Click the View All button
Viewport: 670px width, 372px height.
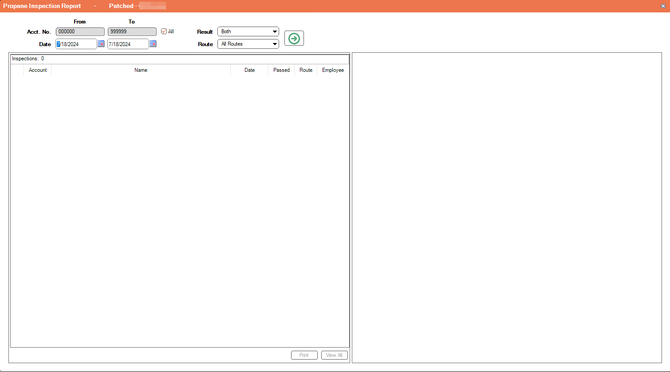(334, 355)
